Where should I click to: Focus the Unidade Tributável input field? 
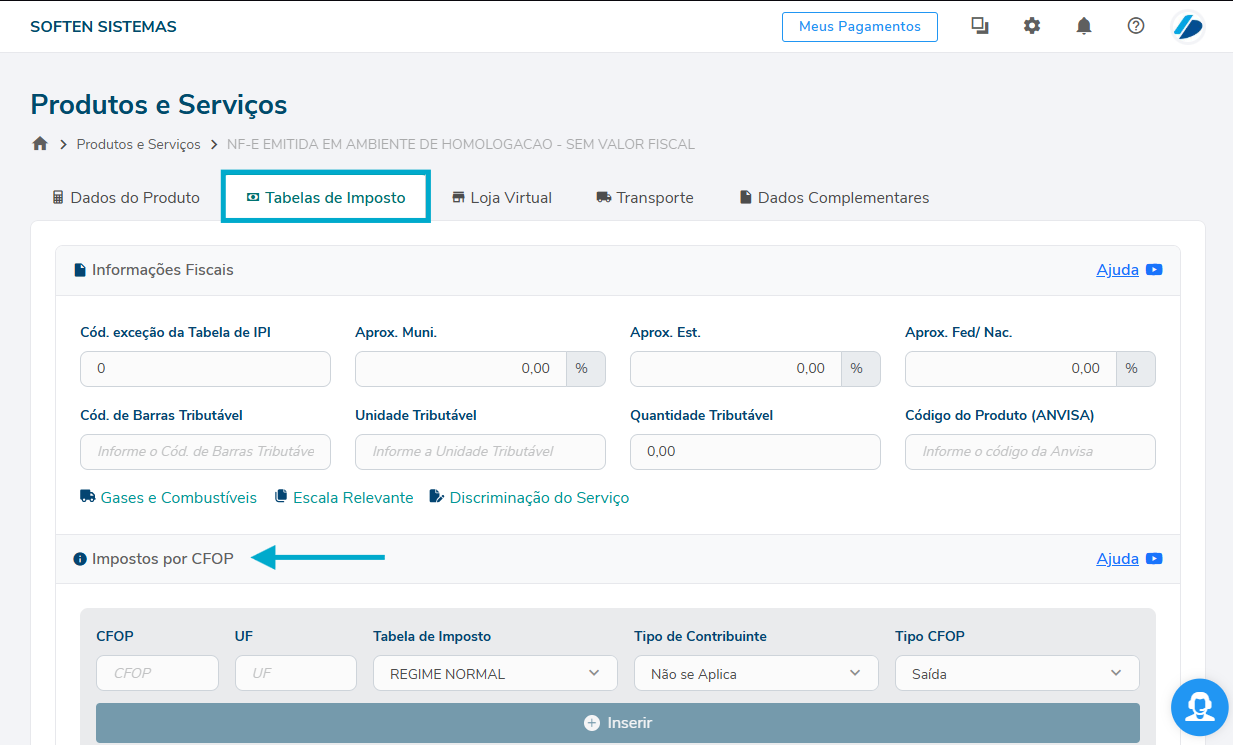pos(480,452)
